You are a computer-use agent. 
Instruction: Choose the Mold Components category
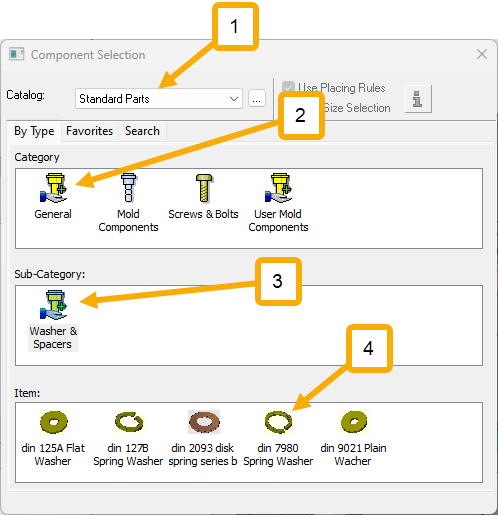pos(128,188)
